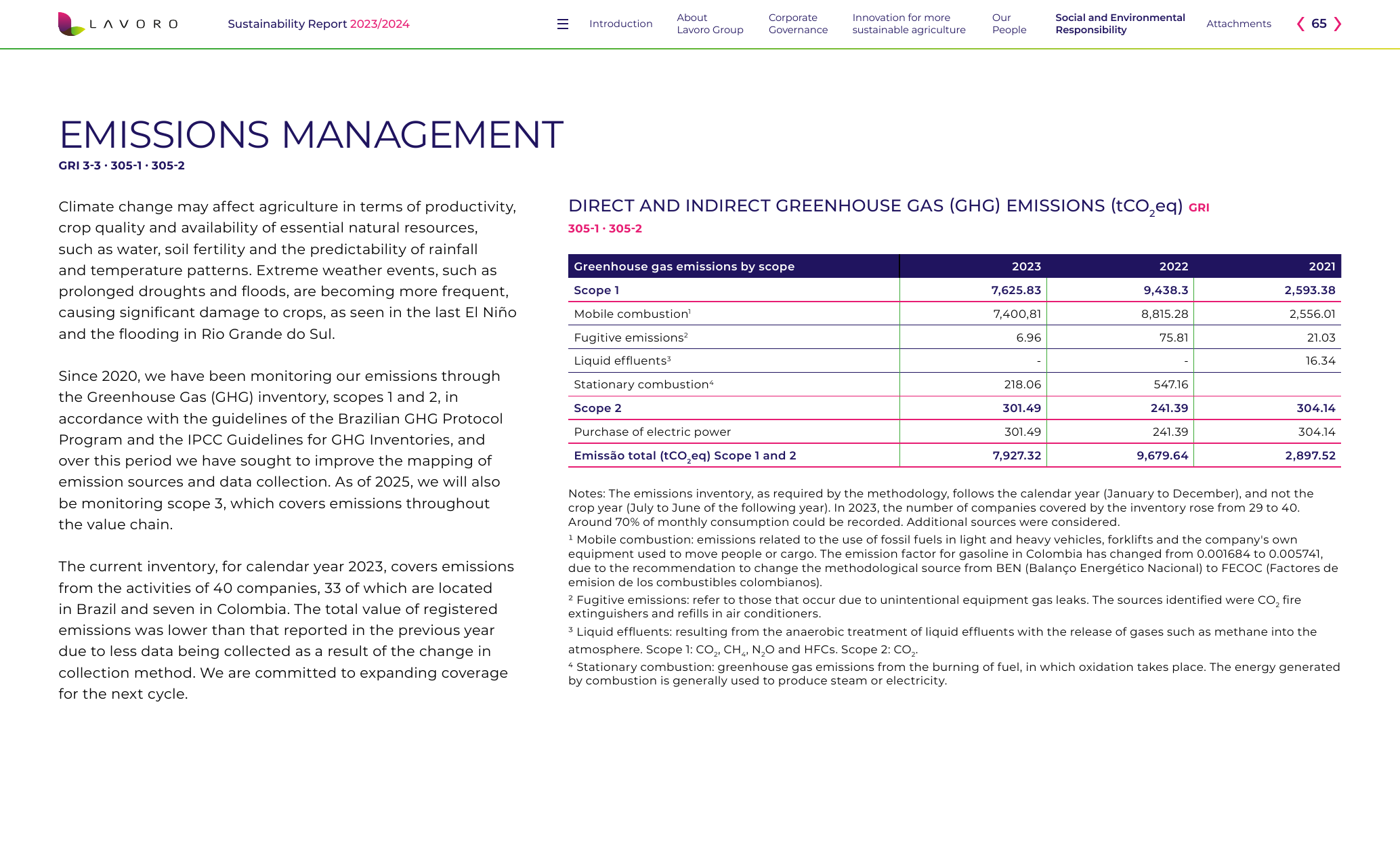Open Corporate Governance section
This screenshot has width=1400, height=841.
[798, 24]
